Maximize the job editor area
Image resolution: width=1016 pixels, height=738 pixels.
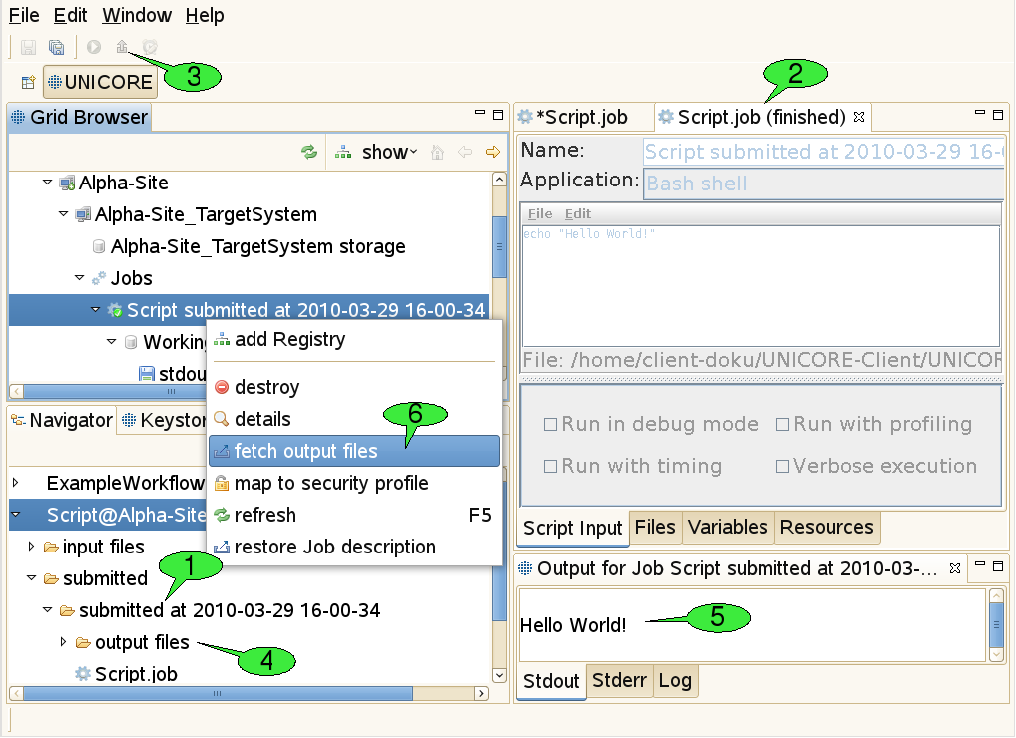[x=998, y=115]
